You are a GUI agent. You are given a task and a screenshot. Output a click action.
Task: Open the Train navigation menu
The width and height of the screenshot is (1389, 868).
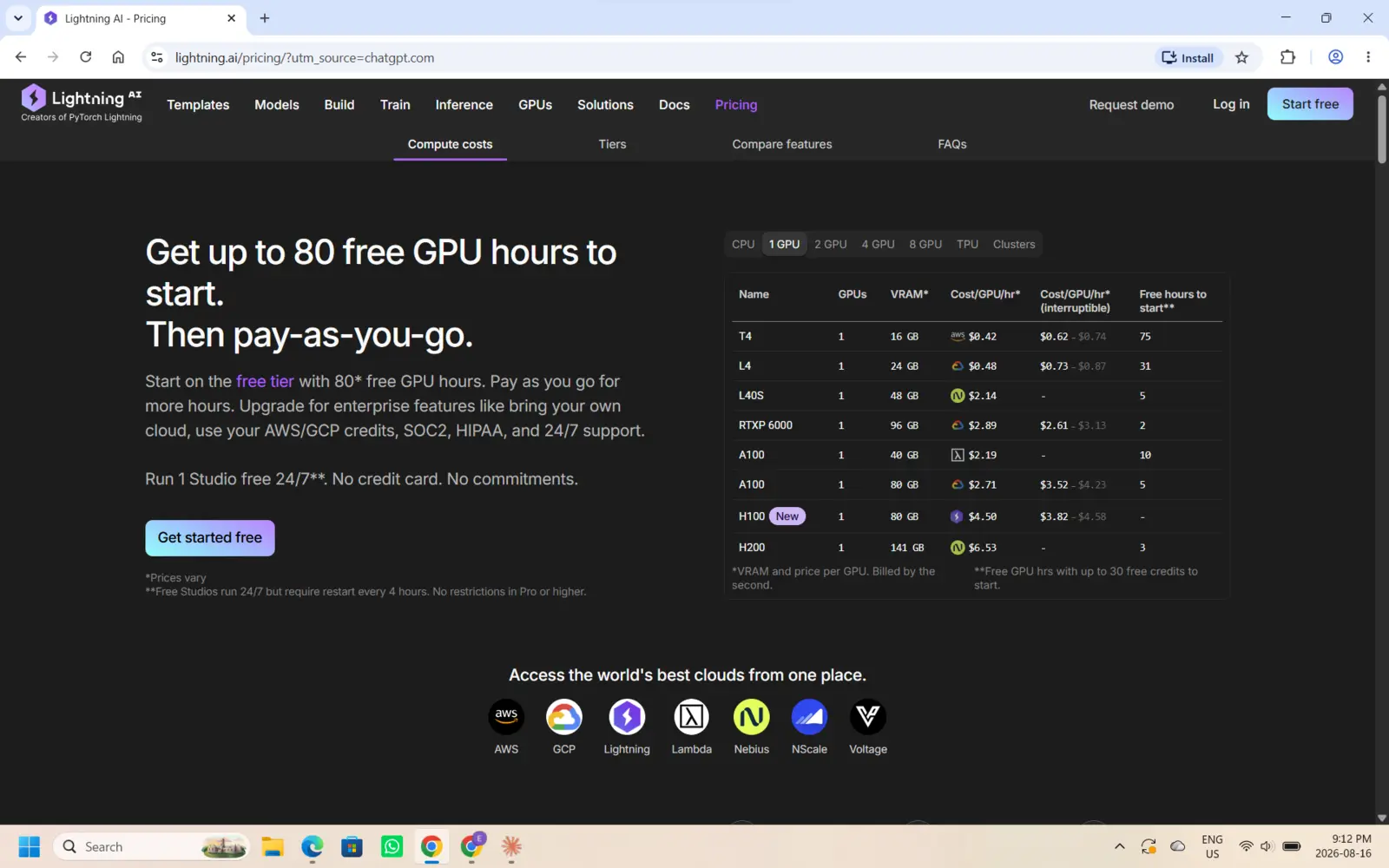[395, 105]
